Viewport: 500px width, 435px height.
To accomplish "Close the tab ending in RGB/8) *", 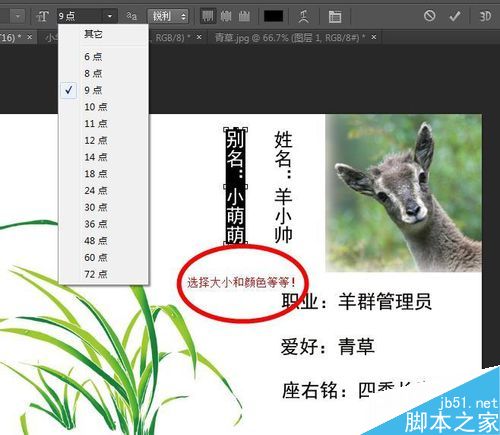I will click(x=199, y=37).
